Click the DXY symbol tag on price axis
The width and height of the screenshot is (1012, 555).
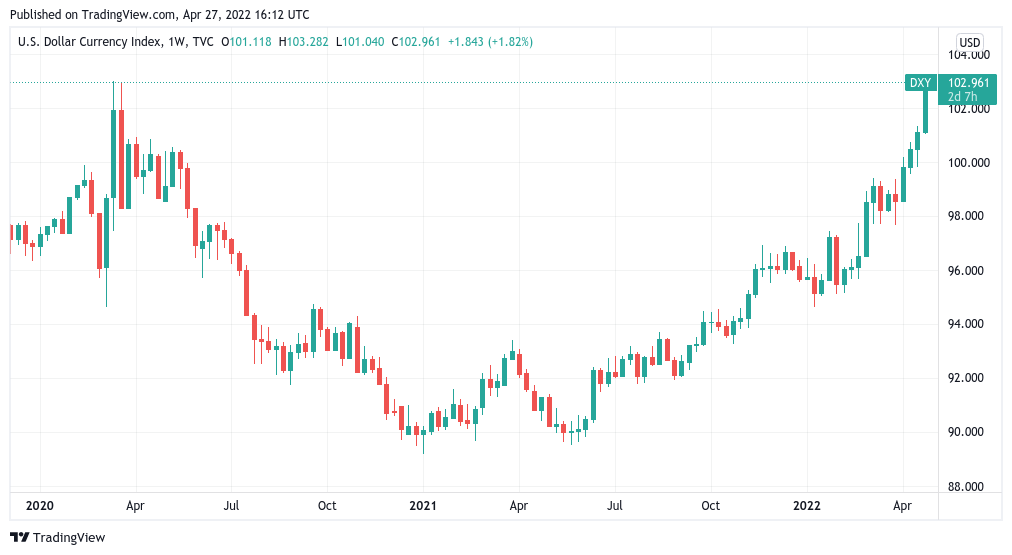[919, 82]
